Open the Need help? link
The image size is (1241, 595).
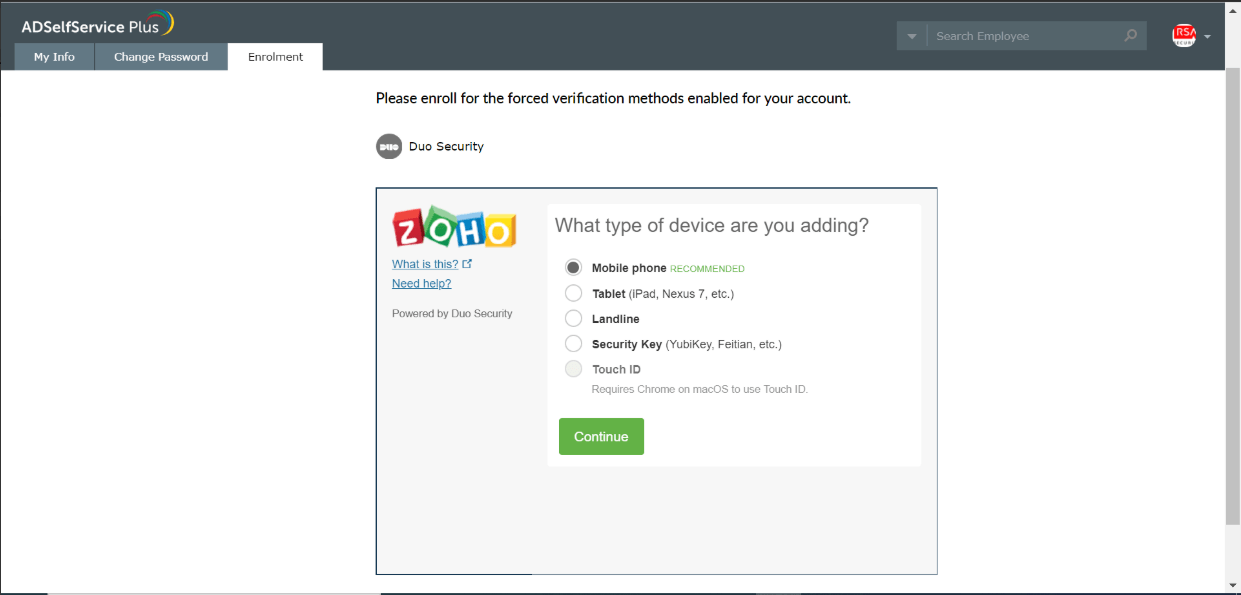[421, 283]
